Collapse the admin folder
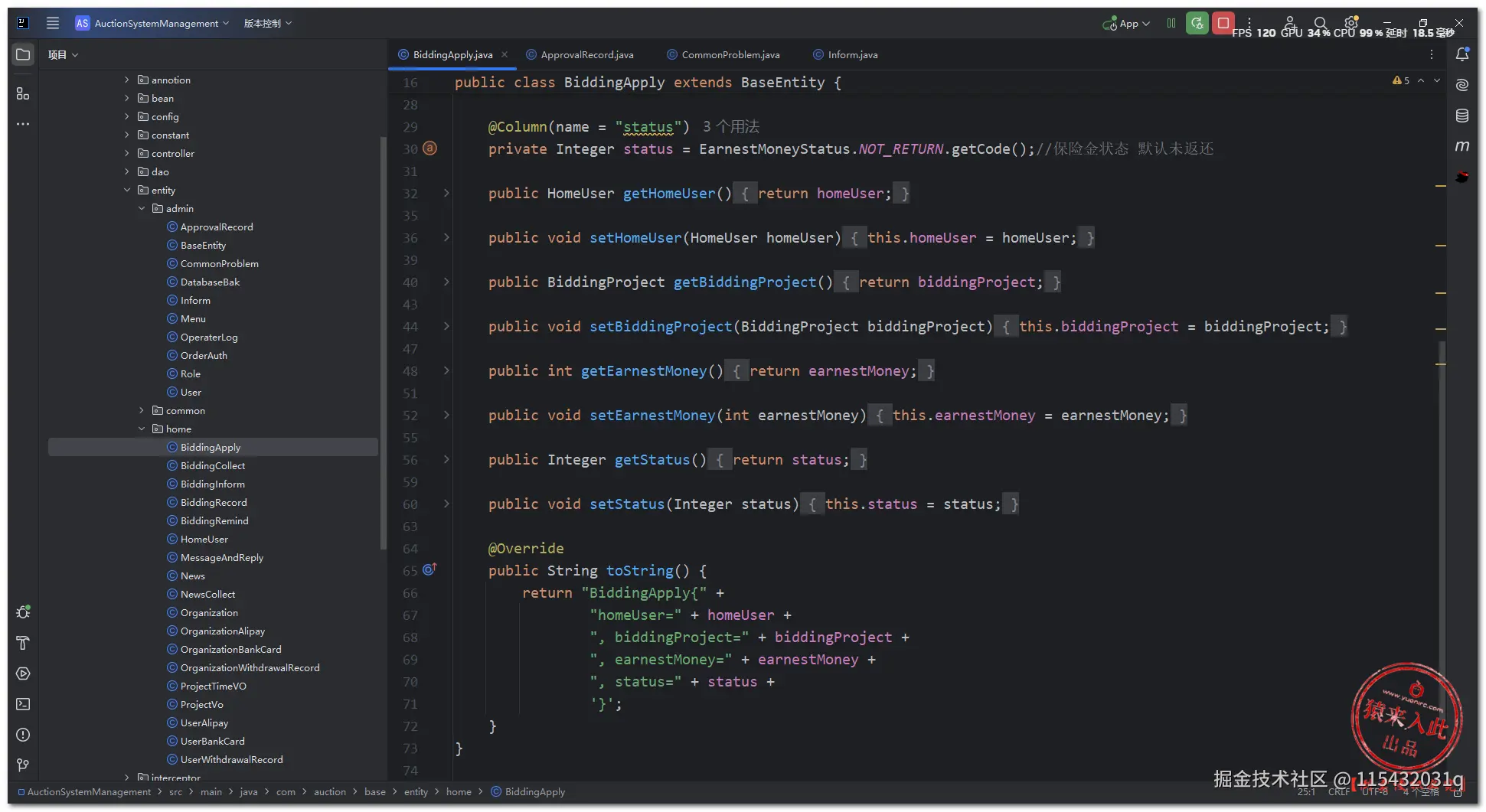This screenshot has width=1486, height=812. click(x=142, y=208)
